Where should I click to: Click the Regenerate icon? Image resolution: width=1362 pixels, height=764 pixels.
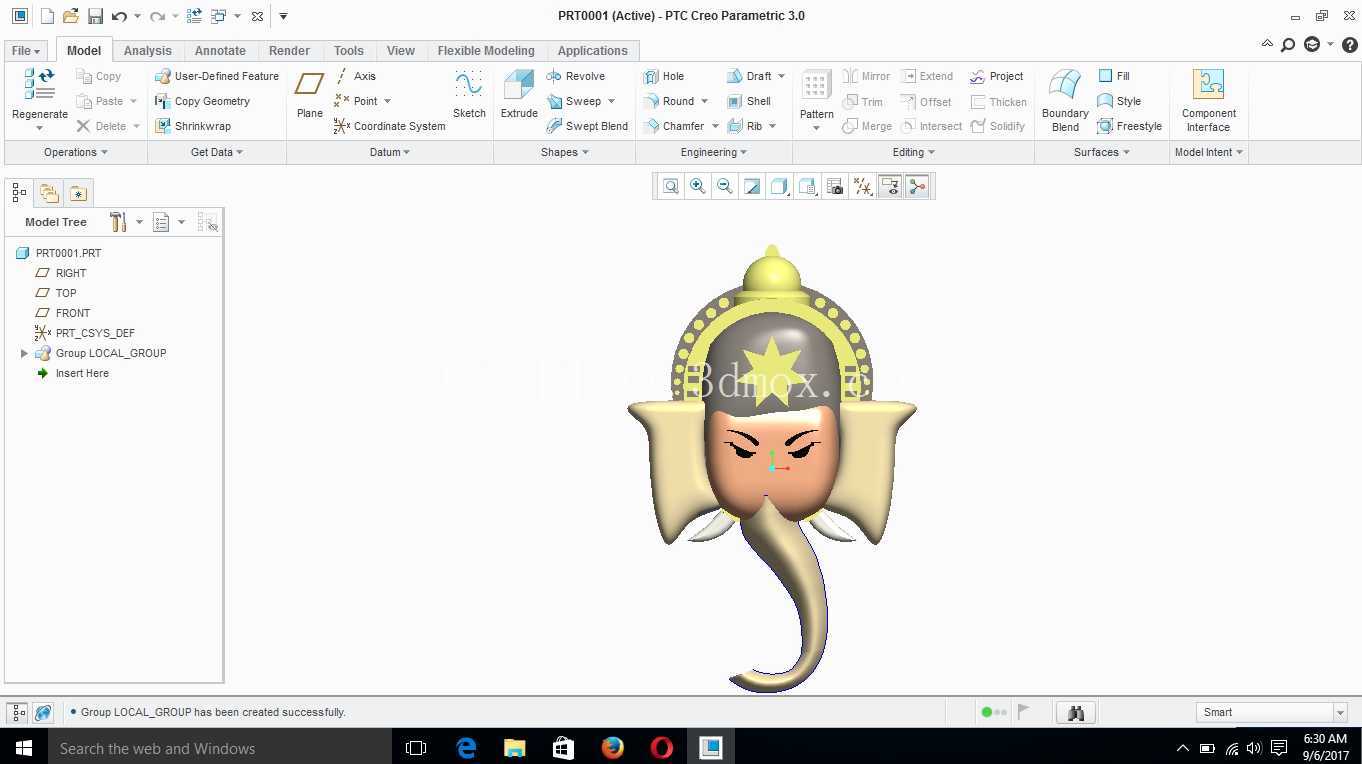[40, 86]
